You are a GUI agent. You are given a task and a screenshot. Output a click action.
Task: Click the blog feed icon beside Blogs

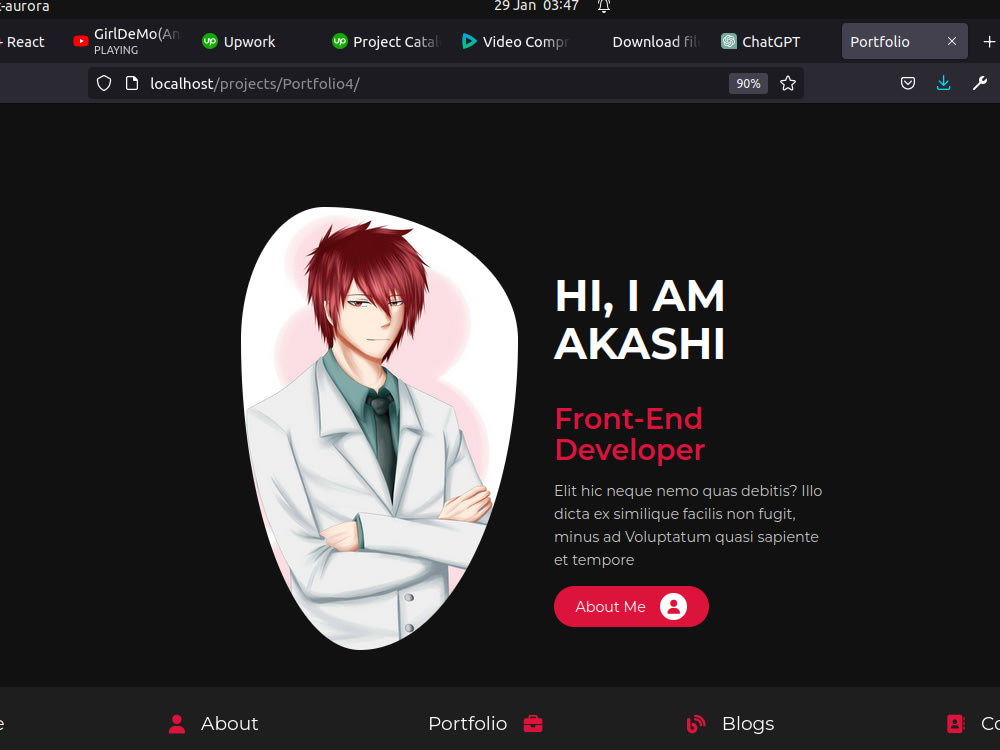point(696,724)
